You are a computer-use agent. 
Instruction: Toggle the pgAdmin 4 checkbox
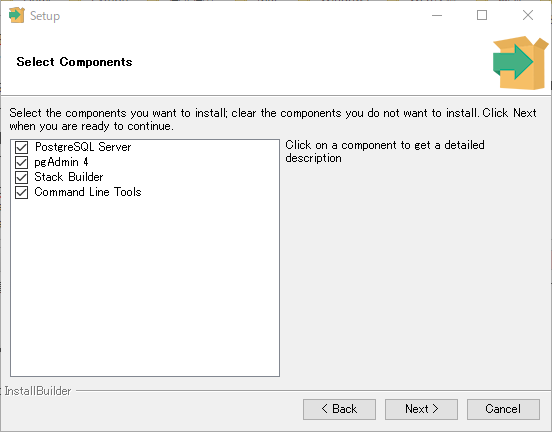[x=21, y=162]
